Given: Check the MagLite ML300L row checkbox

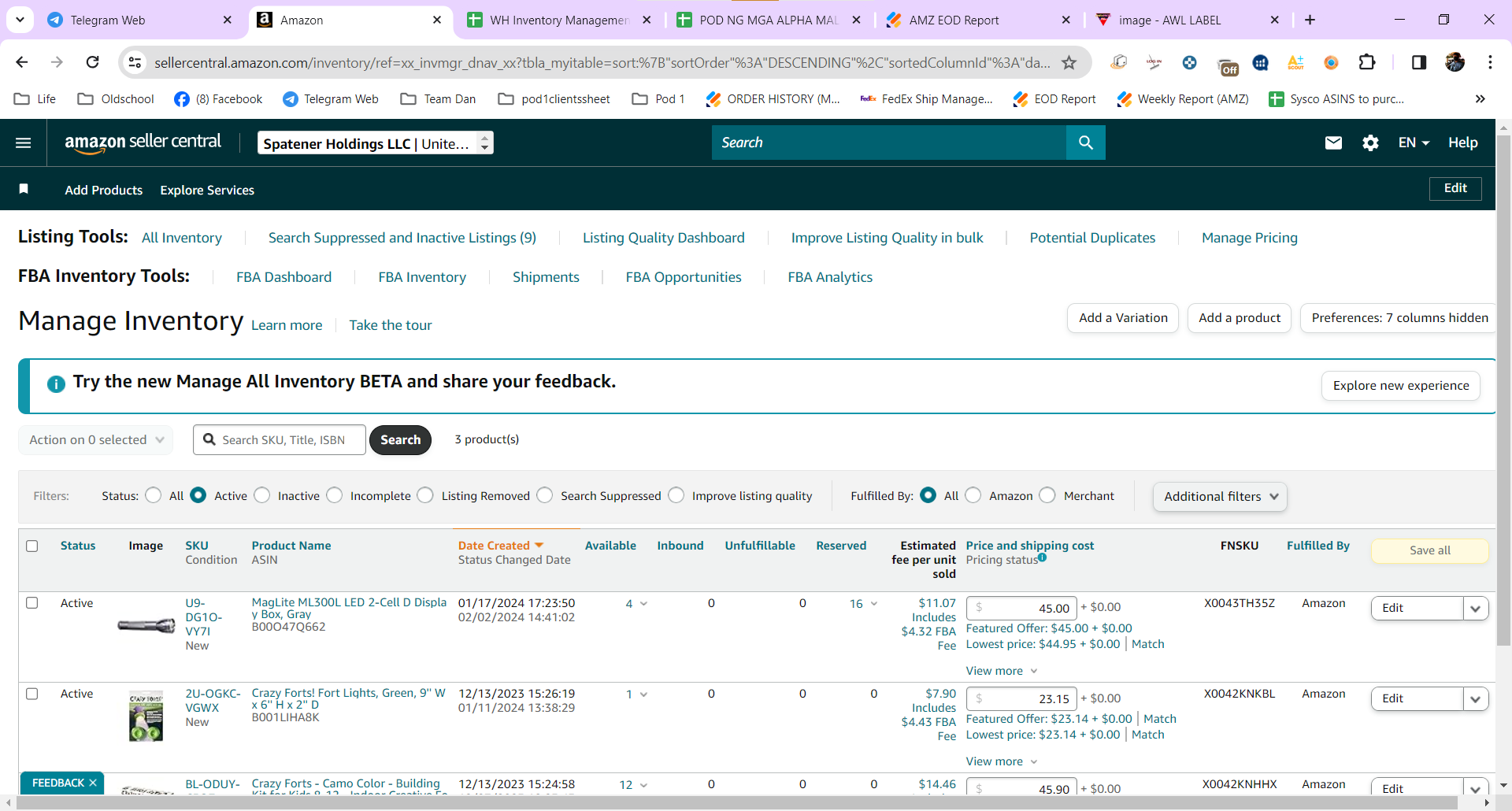Looking at the screenshot, I should tap(32, 603).
